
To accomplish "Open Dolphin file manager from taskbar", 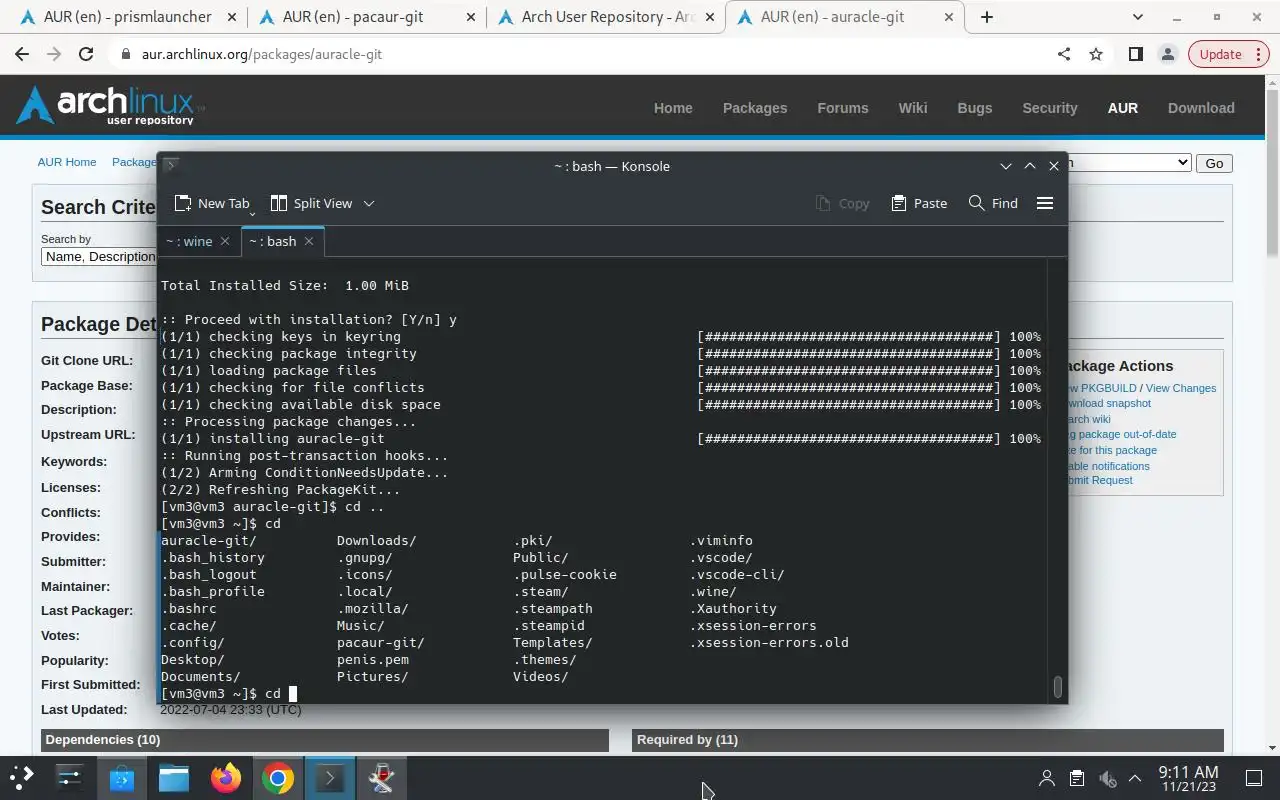I will pyautogui.click(x=173, y=777).
